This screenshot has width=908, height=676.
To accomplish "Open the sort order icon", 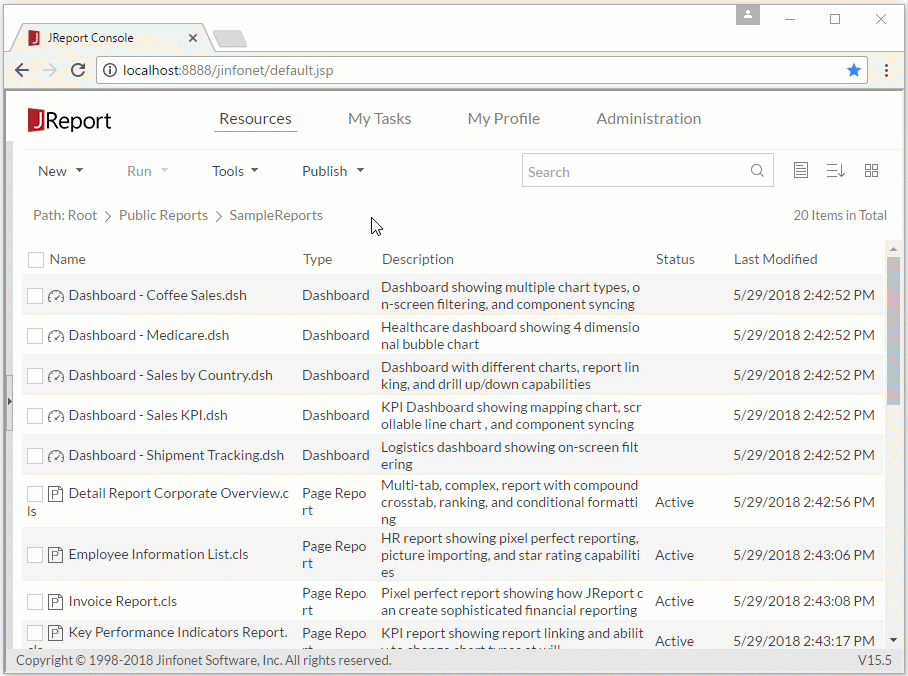I will pos(836,170).
